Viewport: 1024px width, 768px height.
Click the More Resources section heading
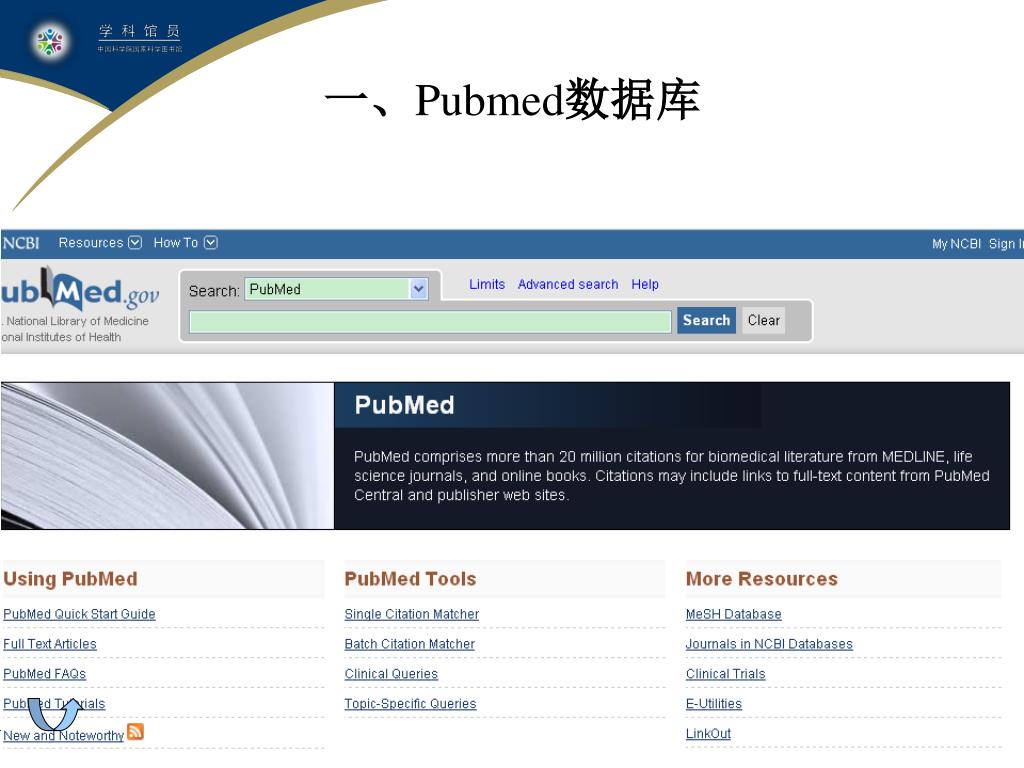point(761,579)
